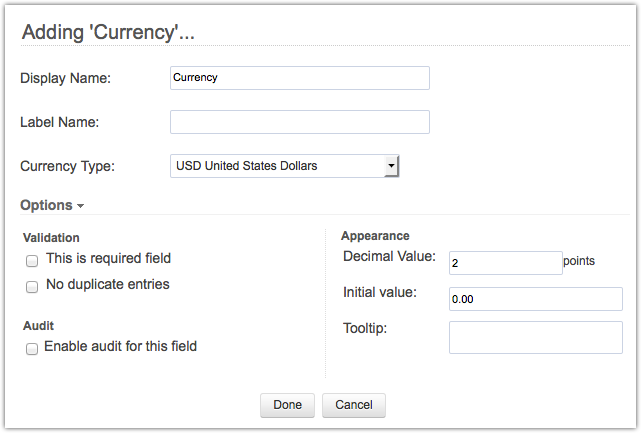Toggle 'Enable audit for this field'

click(32, 348)
